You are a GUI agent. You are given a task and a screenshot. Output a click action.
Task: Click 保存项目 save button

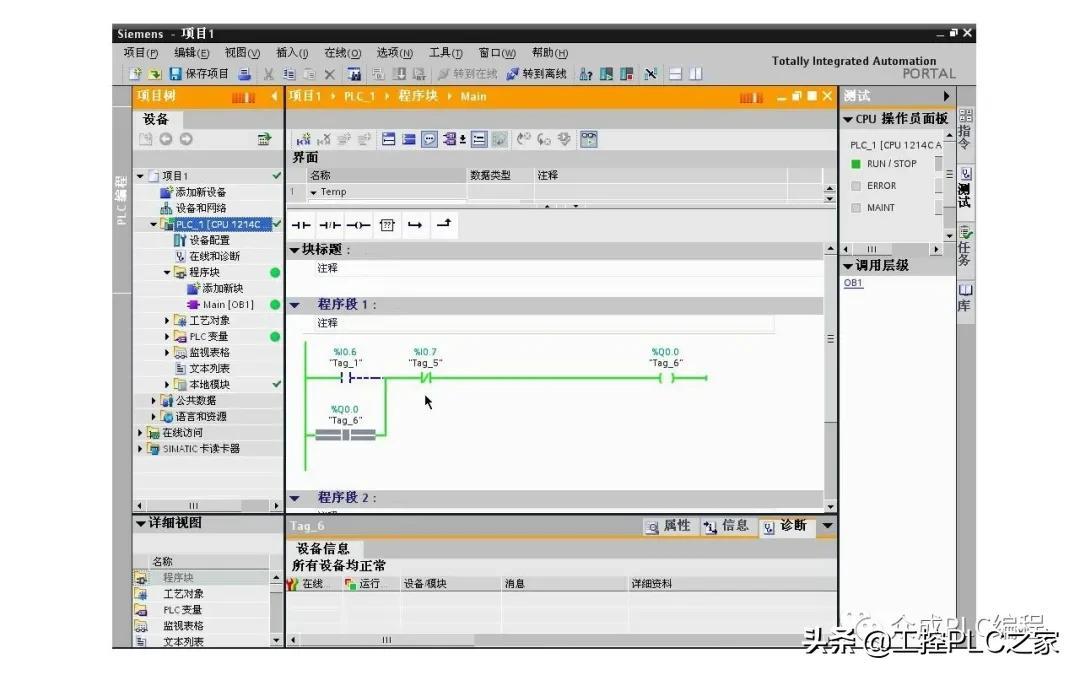[x=199, y=74]
